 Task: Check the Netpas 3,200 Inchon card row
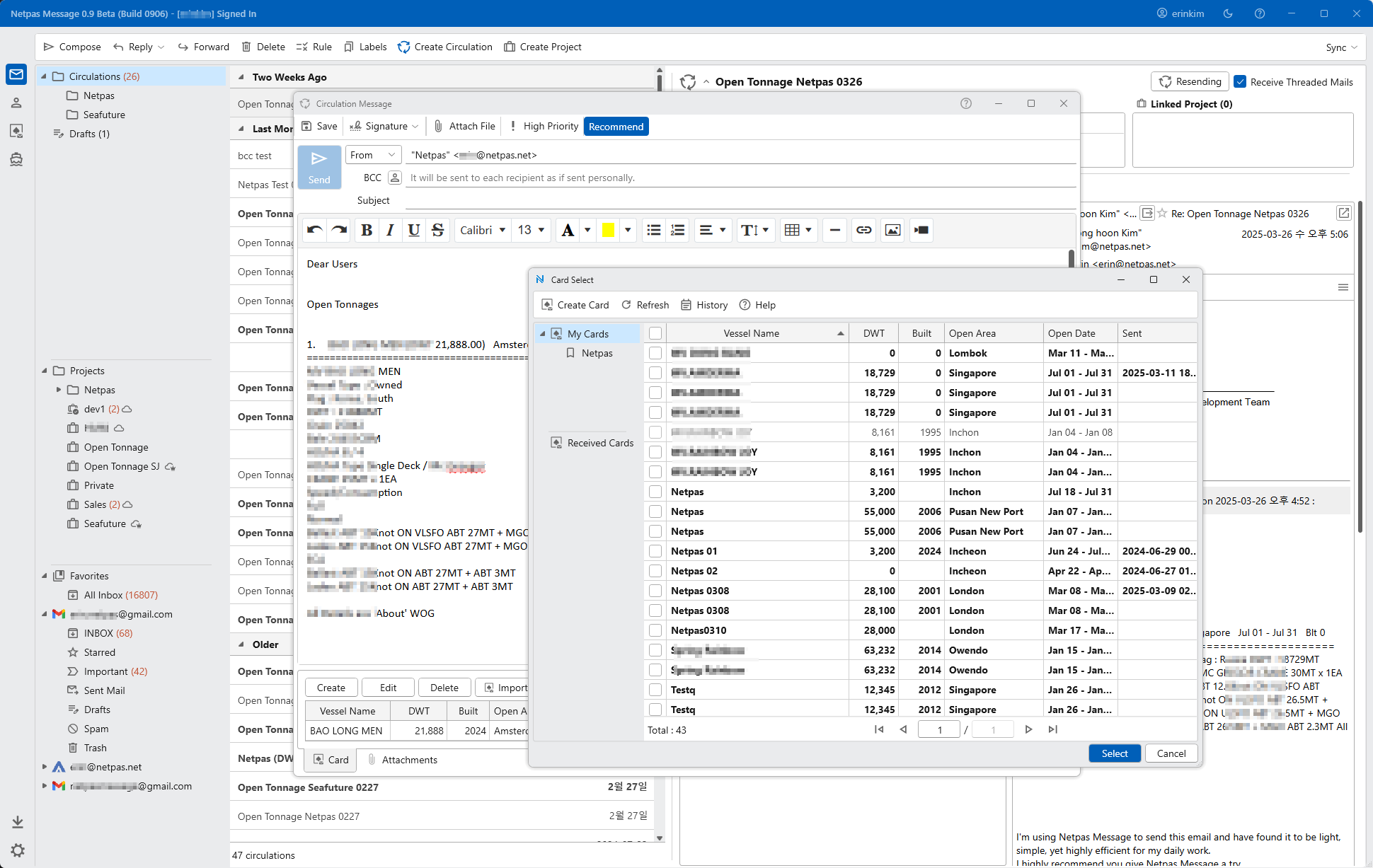[655, 492]
